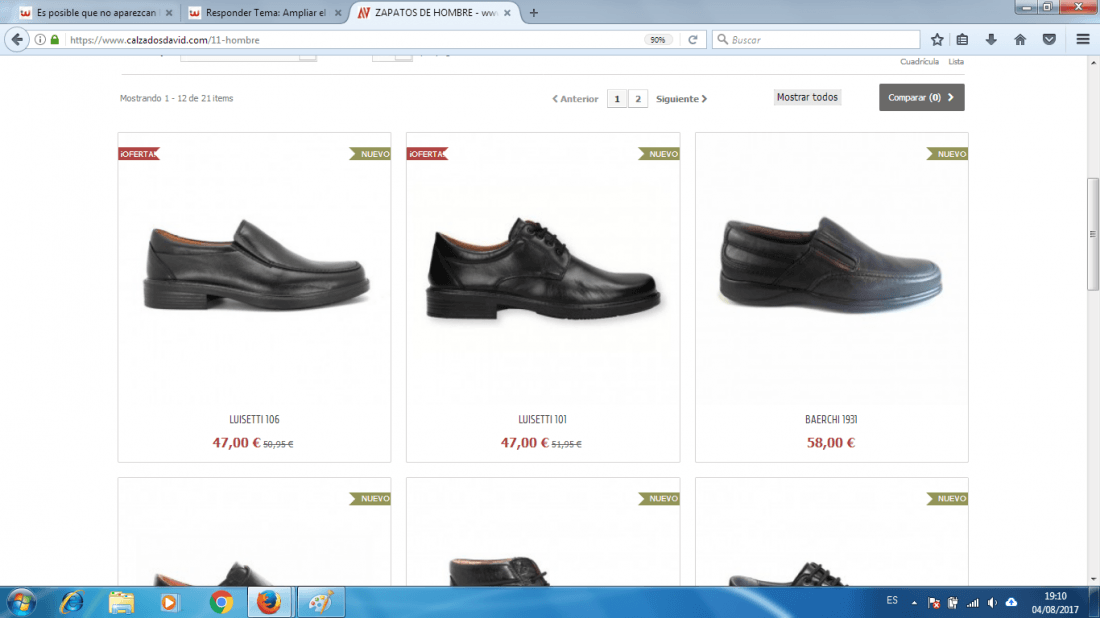Open the Comparar (0) button
Image resolution: width=1100 pixels, height=618 pixels.
(921, 98)
